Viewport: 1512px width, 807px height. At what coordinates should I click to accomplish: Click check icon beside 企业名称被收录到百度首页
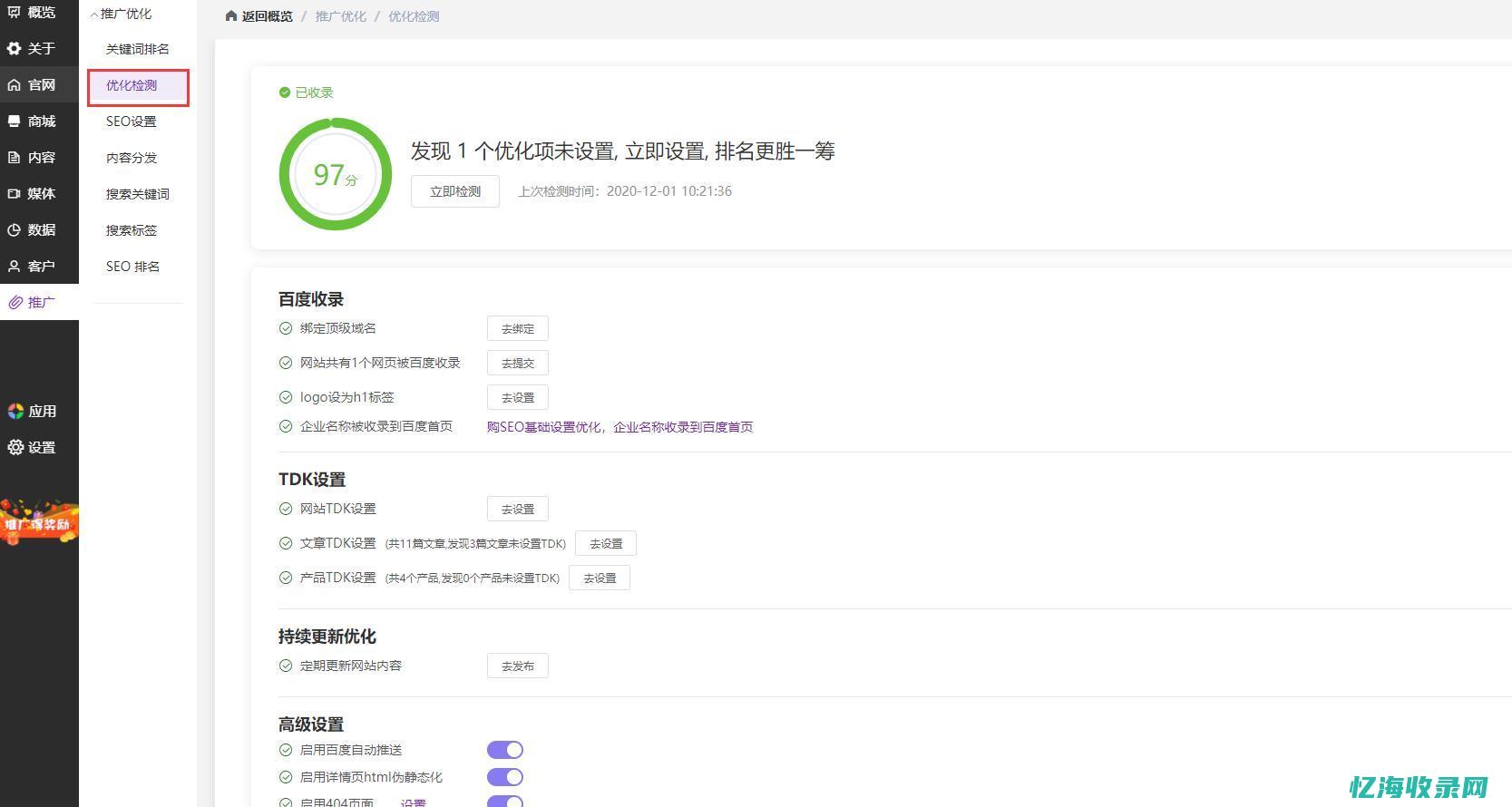pos(286,426)
